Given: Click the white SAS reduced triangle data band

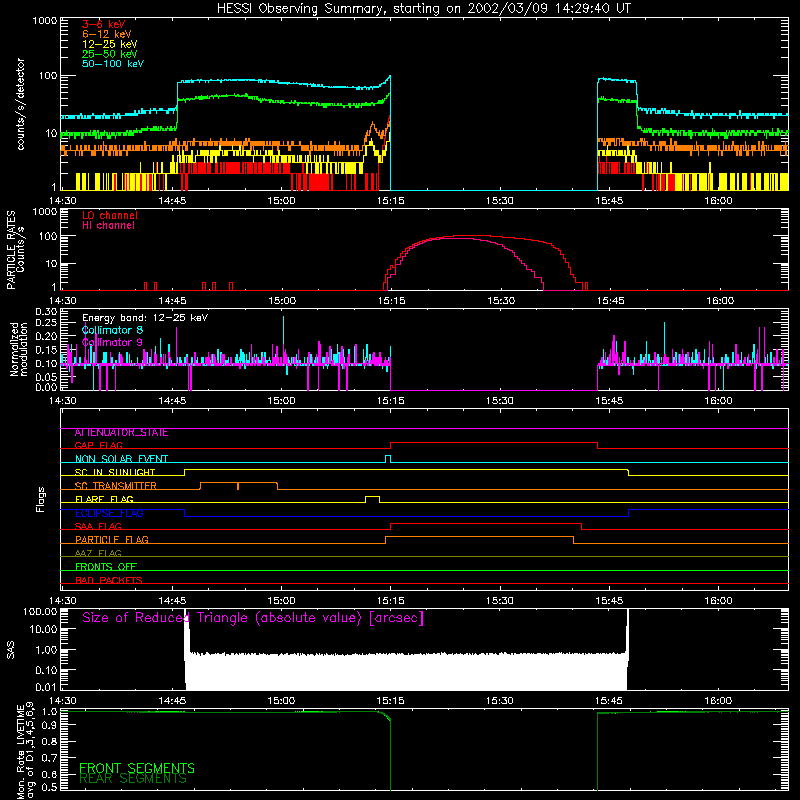Looking at the screenshot, I should point(407,671).
